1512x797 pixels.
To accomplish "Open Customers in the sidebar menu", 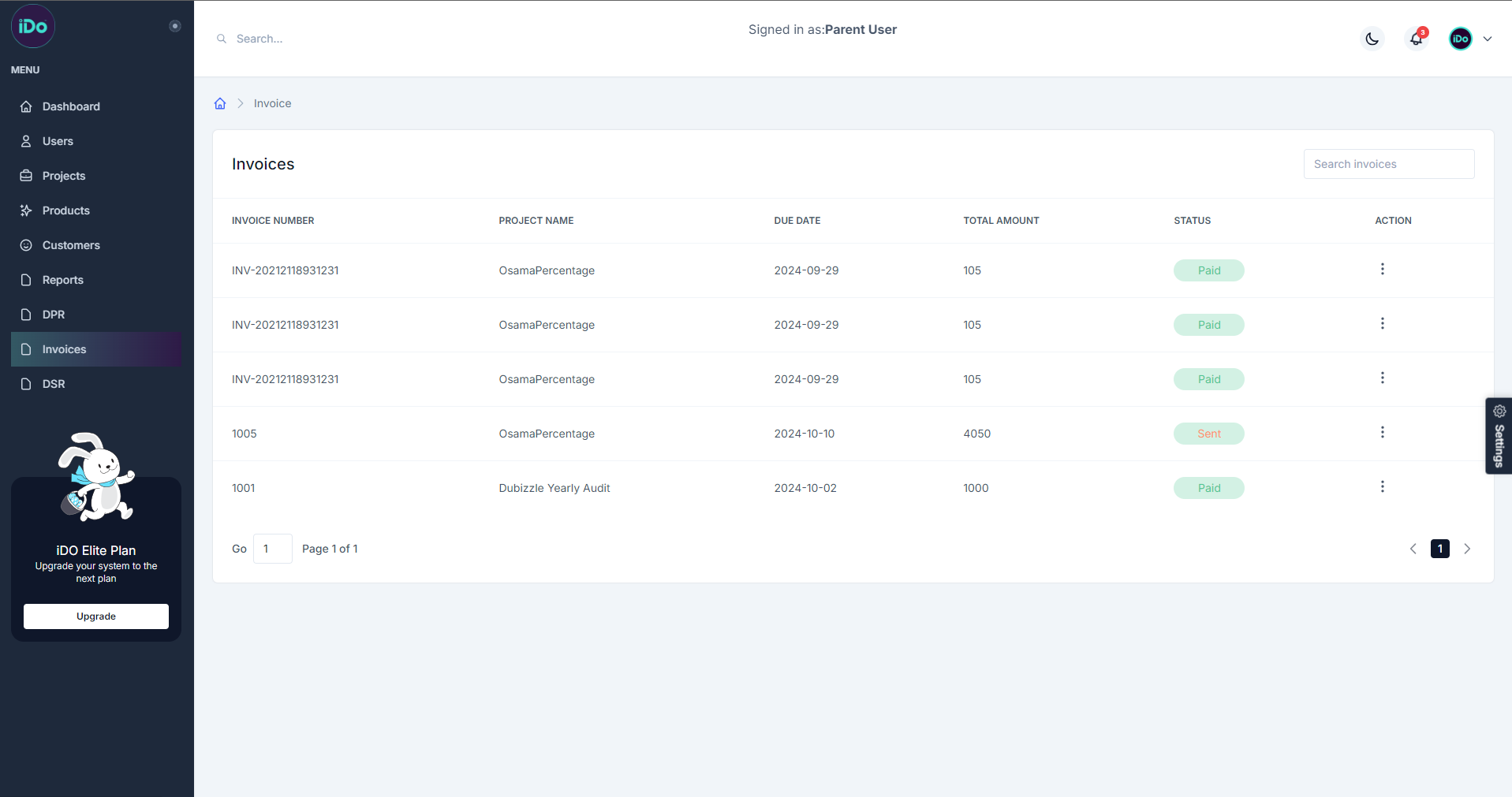I will coord(71,245).
